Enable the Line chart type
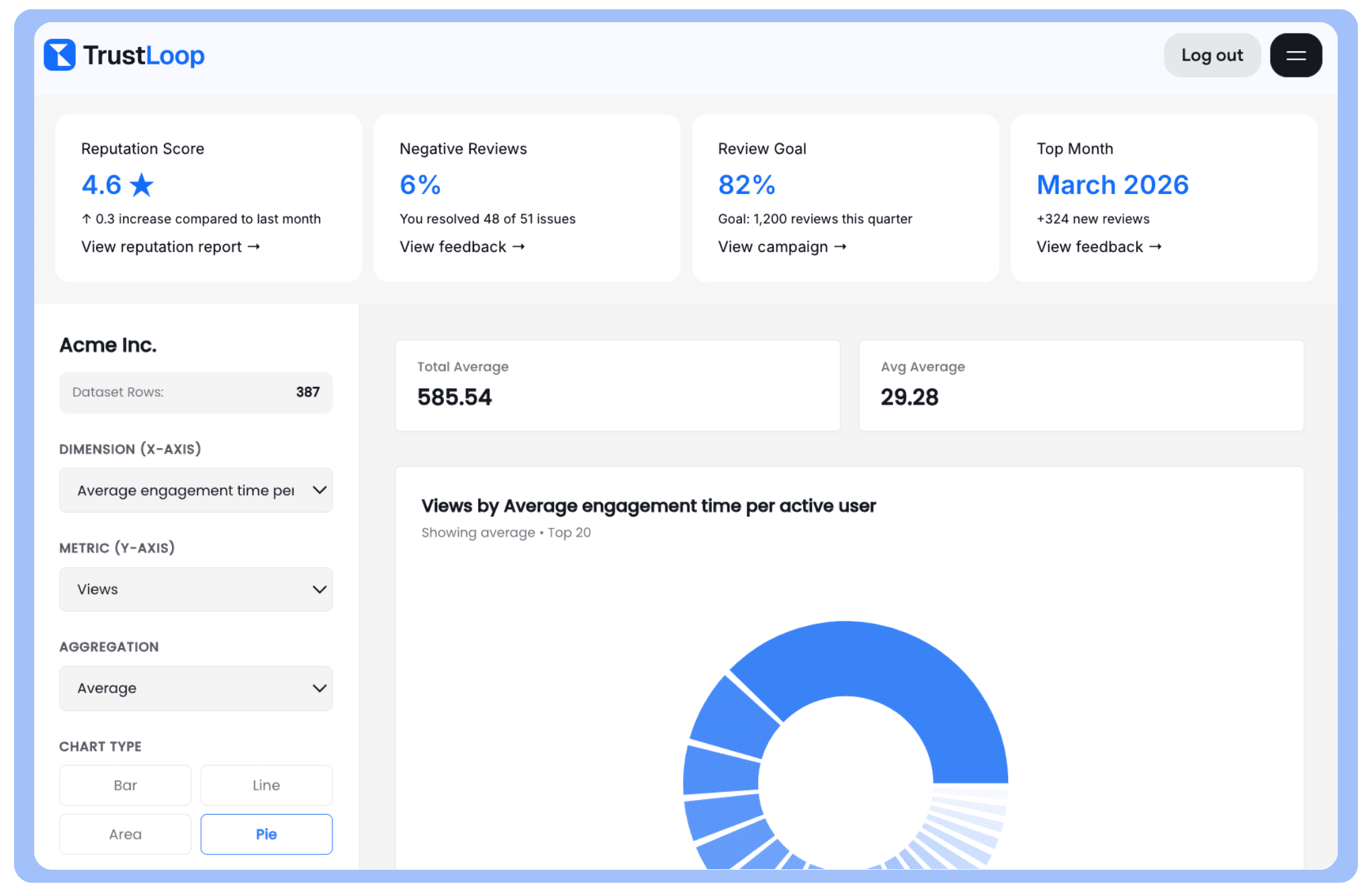Viewport: 1372px width, 892px height. (266, 785)
